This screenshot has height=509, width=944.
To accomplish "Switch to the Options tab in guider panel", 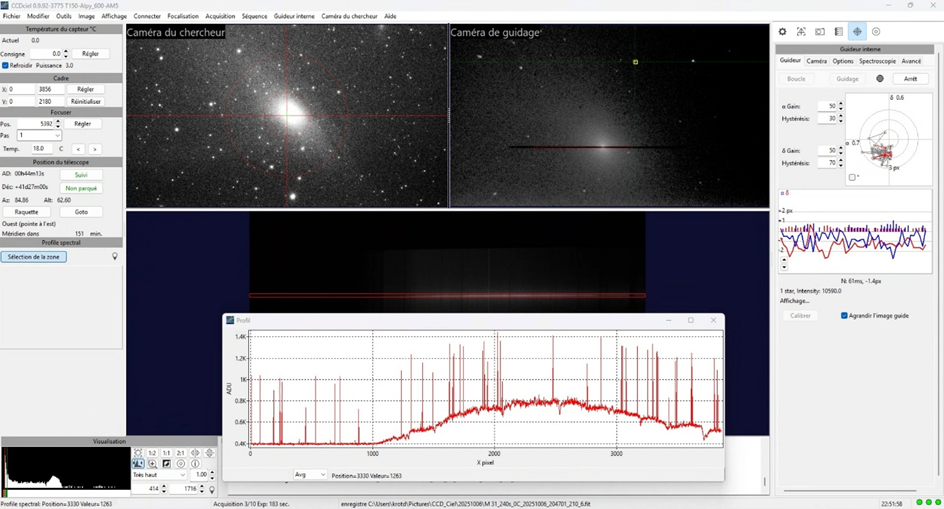I will click(x=843, y=61).
